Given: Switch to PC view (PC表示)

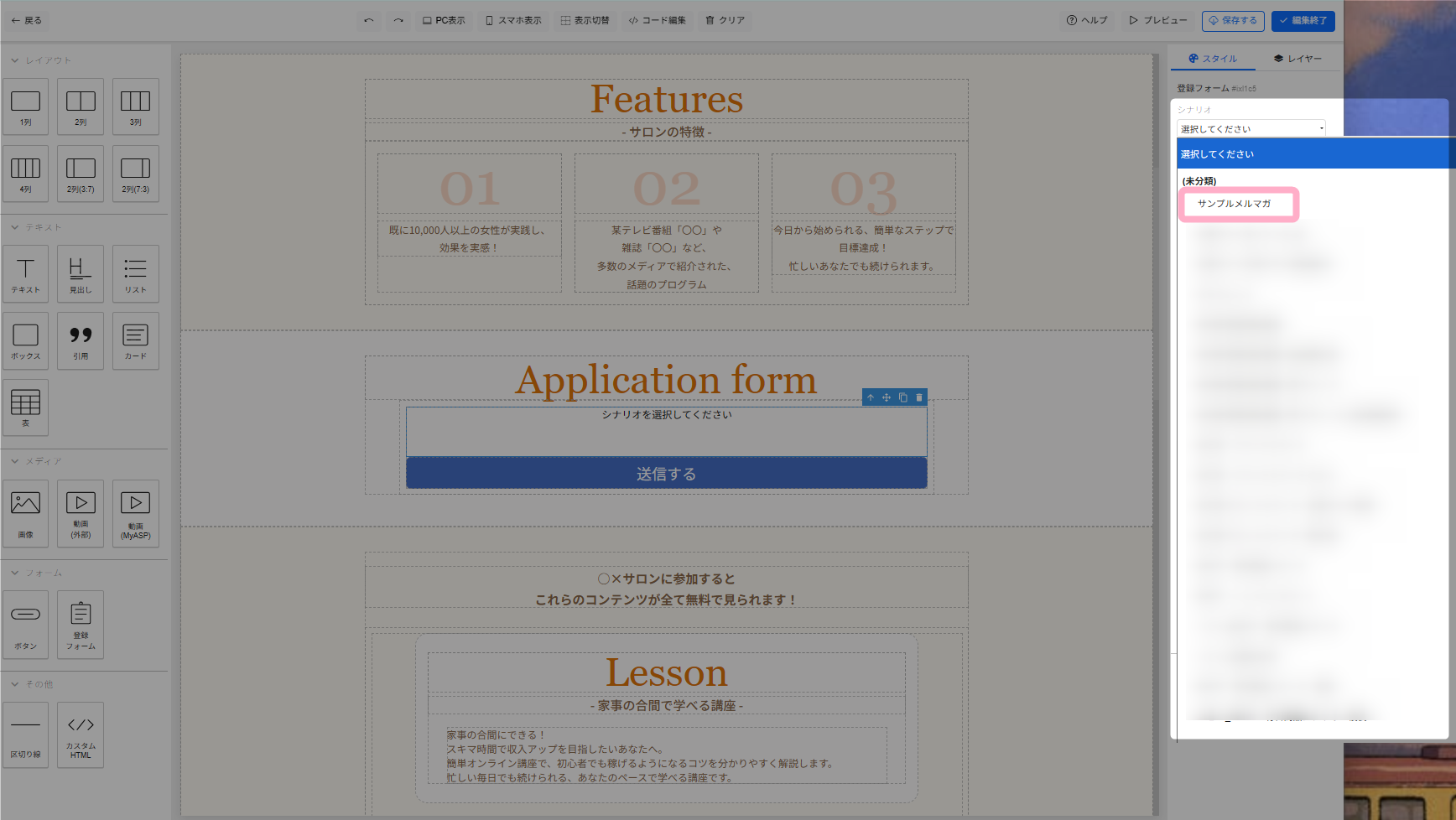Looking at the screenshot, I should 444,20.
